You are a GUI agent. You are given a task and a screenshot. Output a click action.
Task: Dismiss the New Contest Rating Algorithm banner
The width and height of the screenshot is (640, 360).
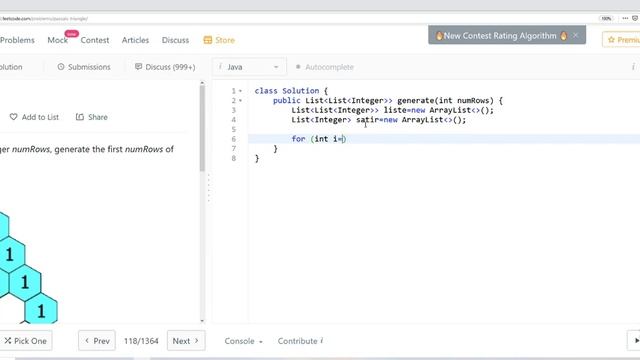[x=576, y=36]
